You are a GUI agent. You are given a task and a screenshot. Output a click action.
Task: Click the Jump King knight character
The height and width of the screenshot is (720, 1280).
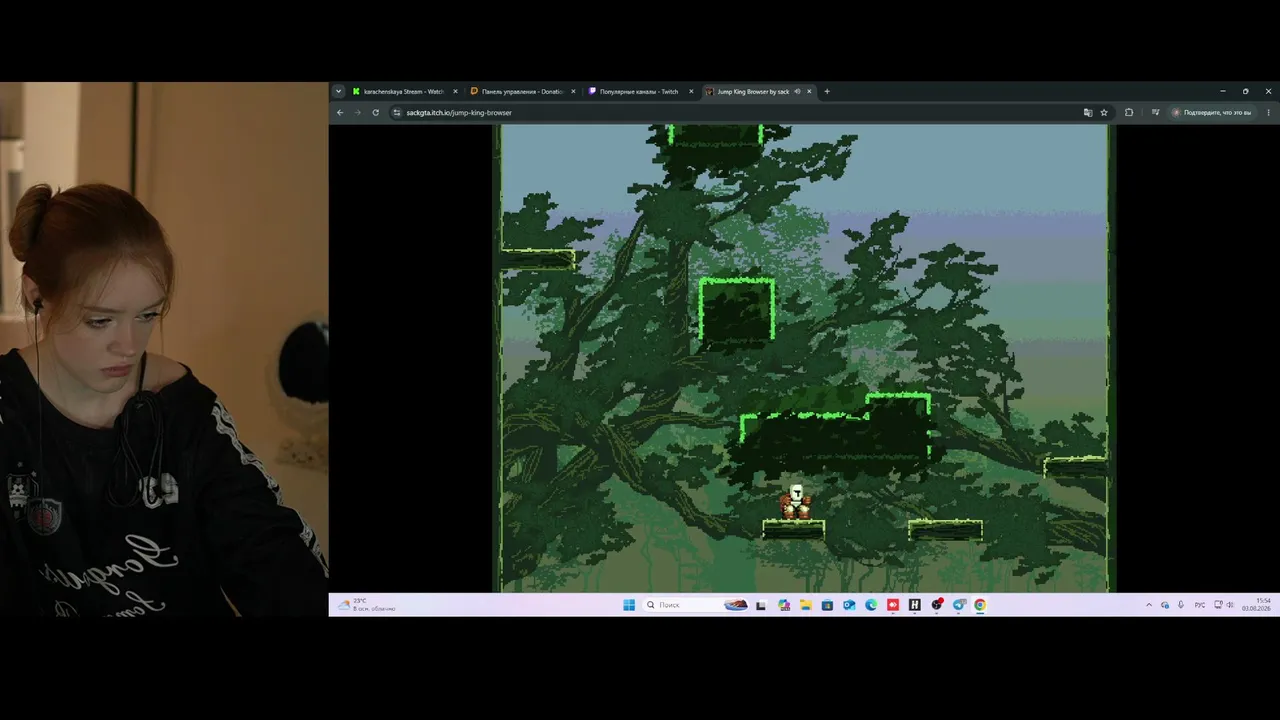(x=796, y=502)
